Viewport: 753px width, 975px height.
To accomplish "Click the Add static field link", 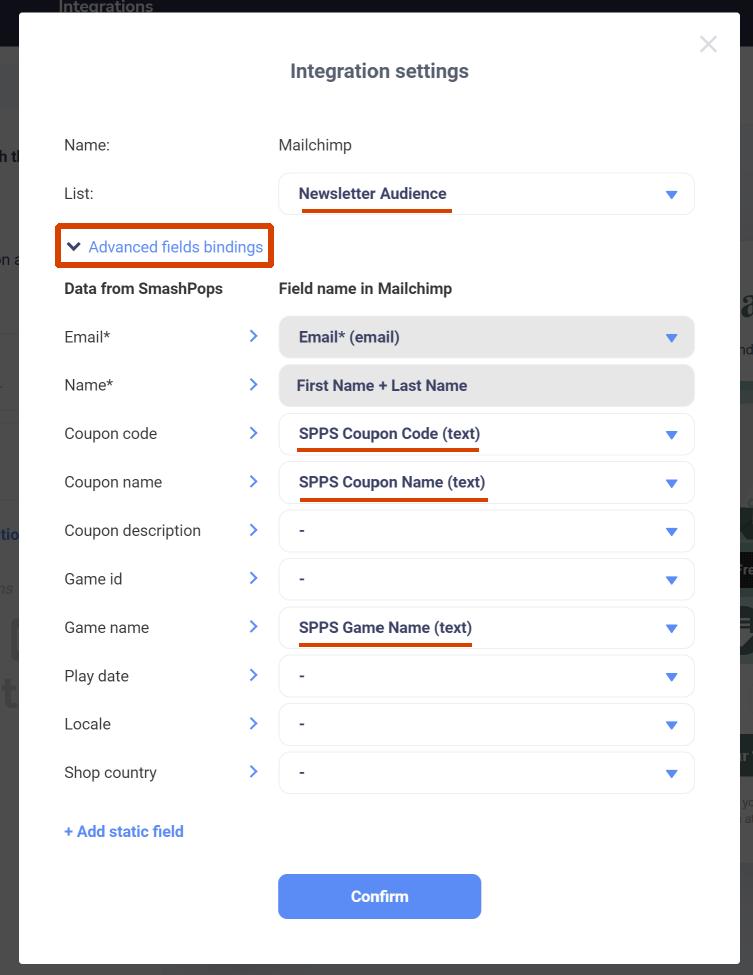I will [124, 831].
